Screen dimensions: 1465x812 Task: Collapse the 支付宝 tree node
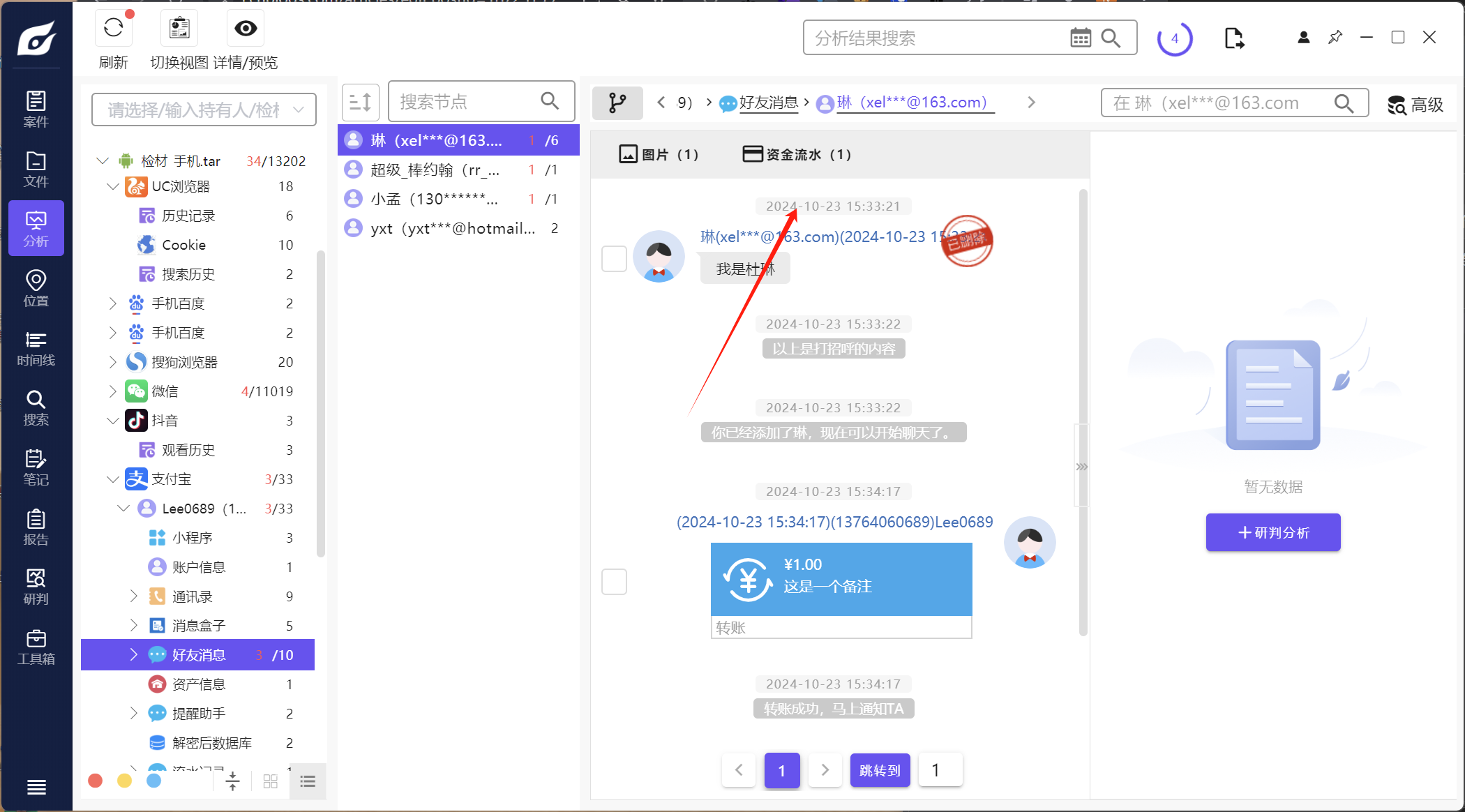click(113, 479)
